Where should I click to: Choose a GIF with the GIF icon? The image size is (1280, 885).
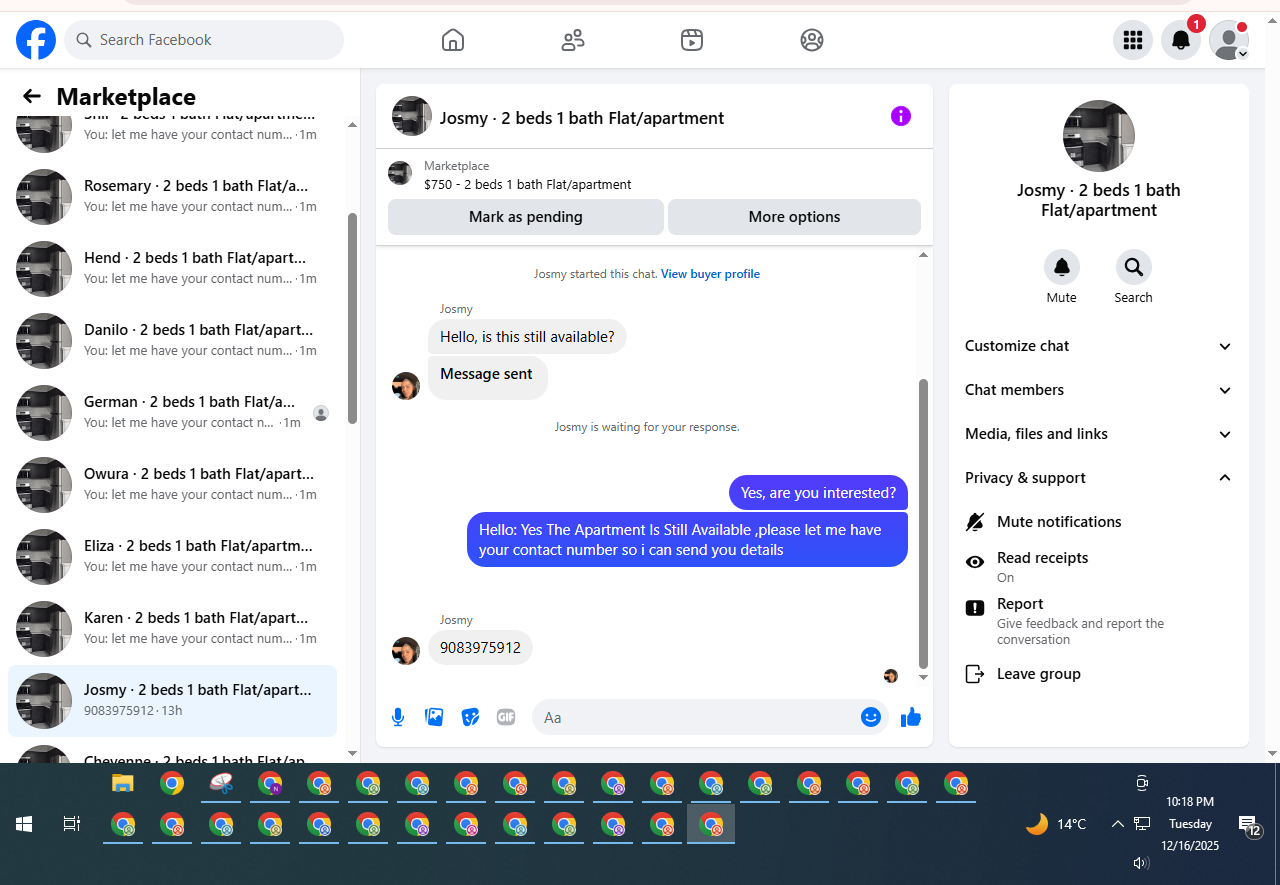click(506, 717)
